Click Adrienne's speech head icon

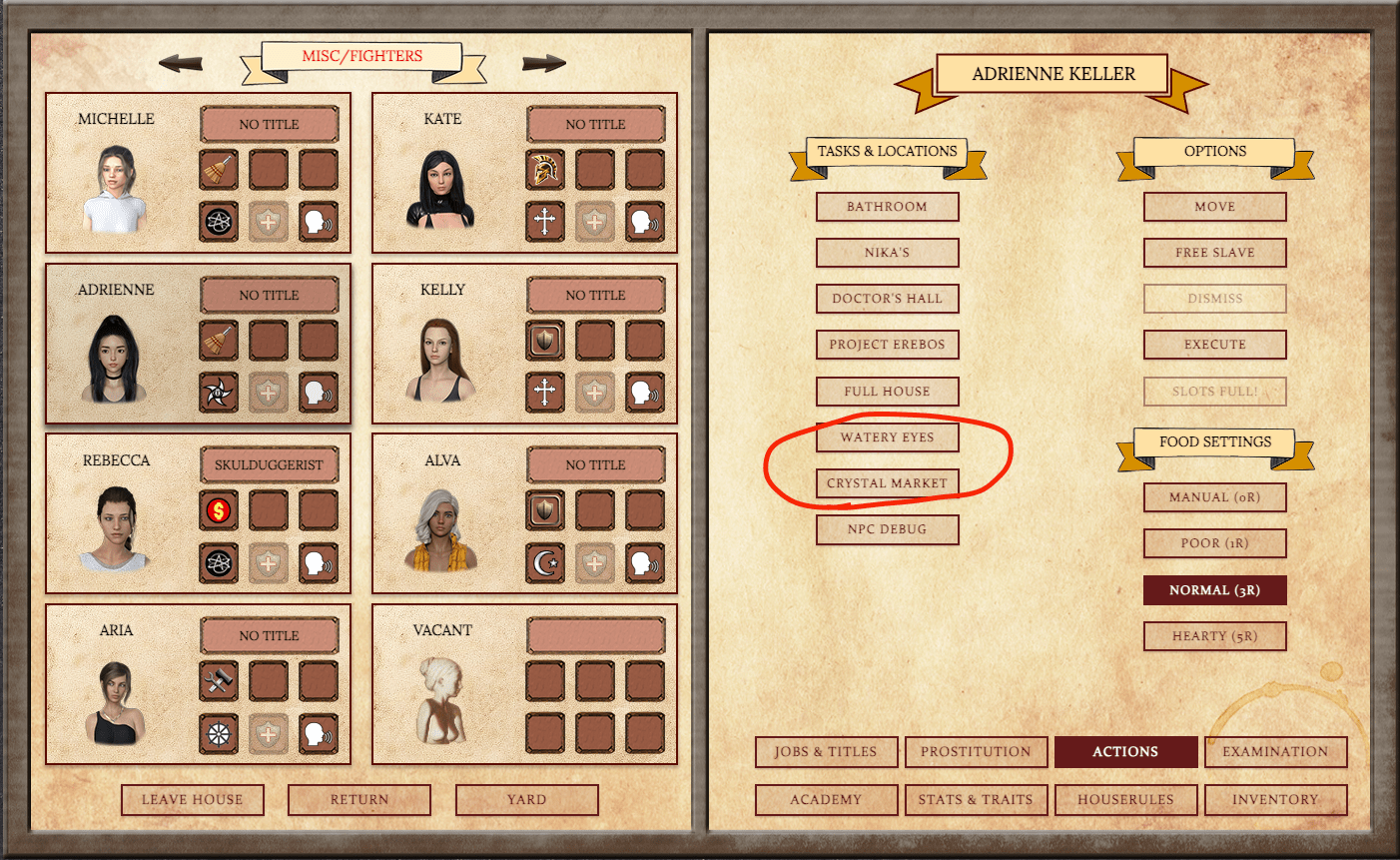[319, 393]
